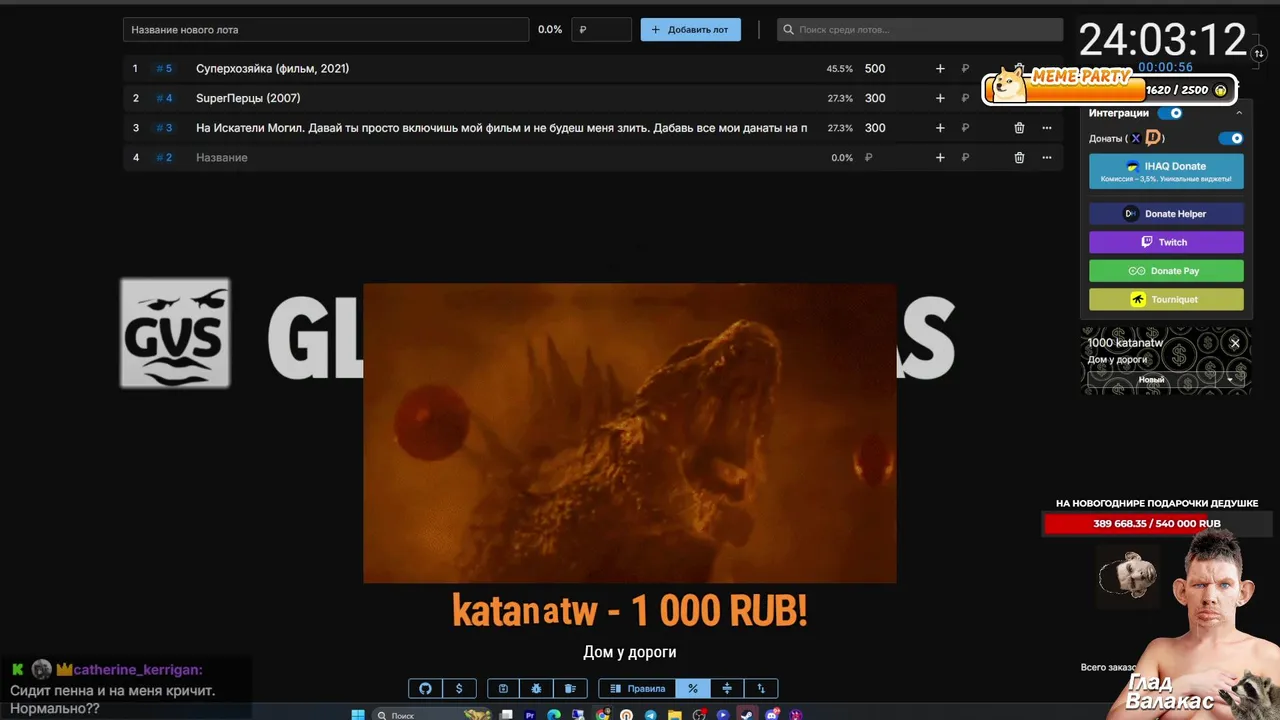Add amount with plus on Суперхозяйка row
Image resolution: width=1280 pixels, height=720 pixels.
940,69
